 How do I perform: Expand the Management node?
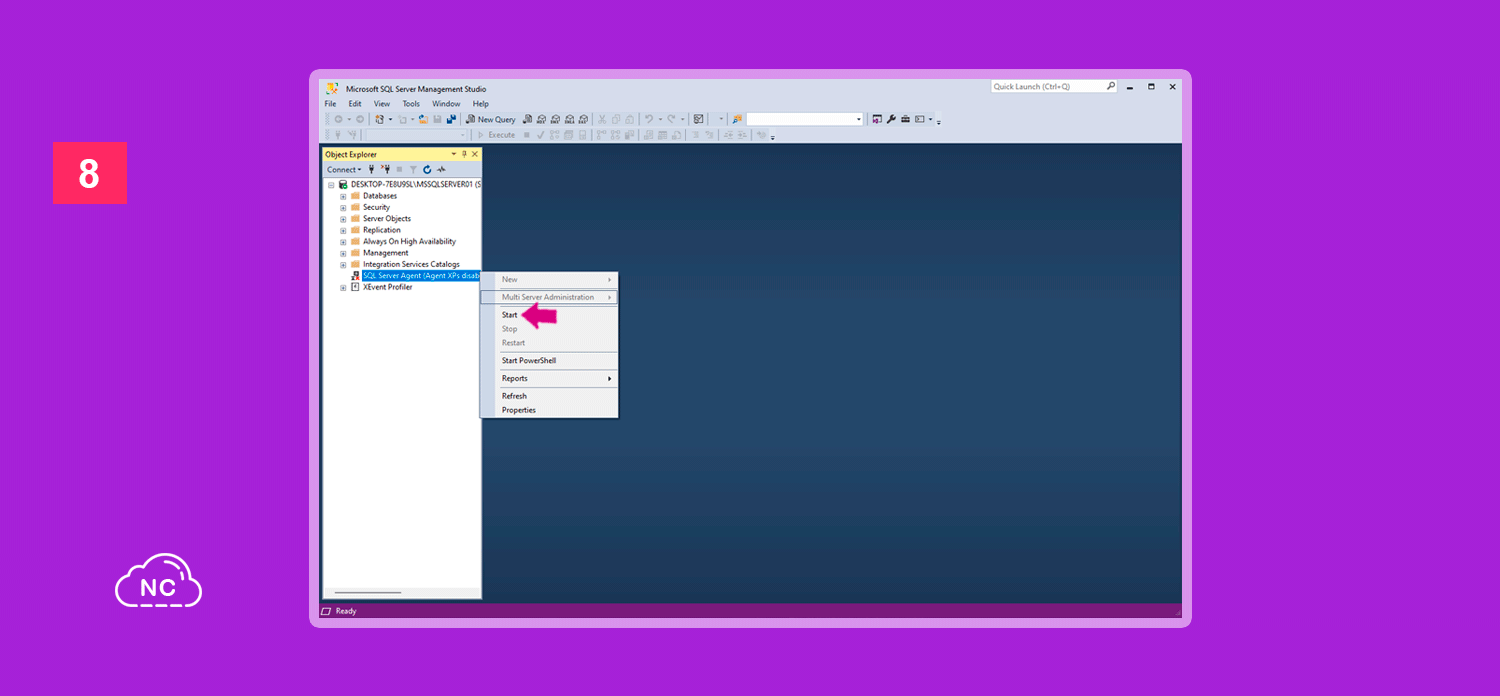point(343,253)
